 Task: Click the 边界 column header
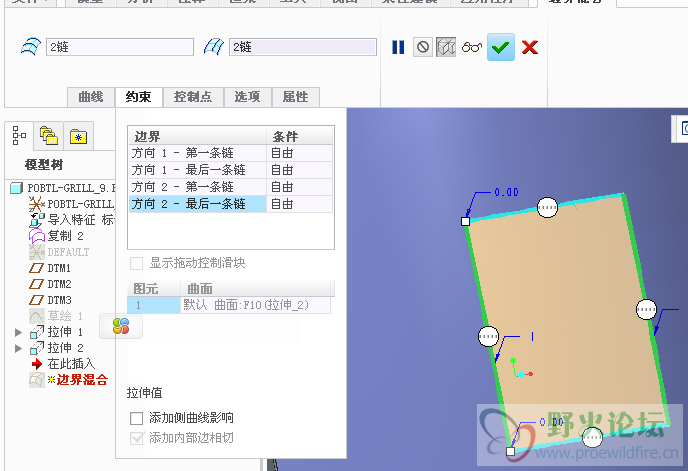tap(197, 137)
